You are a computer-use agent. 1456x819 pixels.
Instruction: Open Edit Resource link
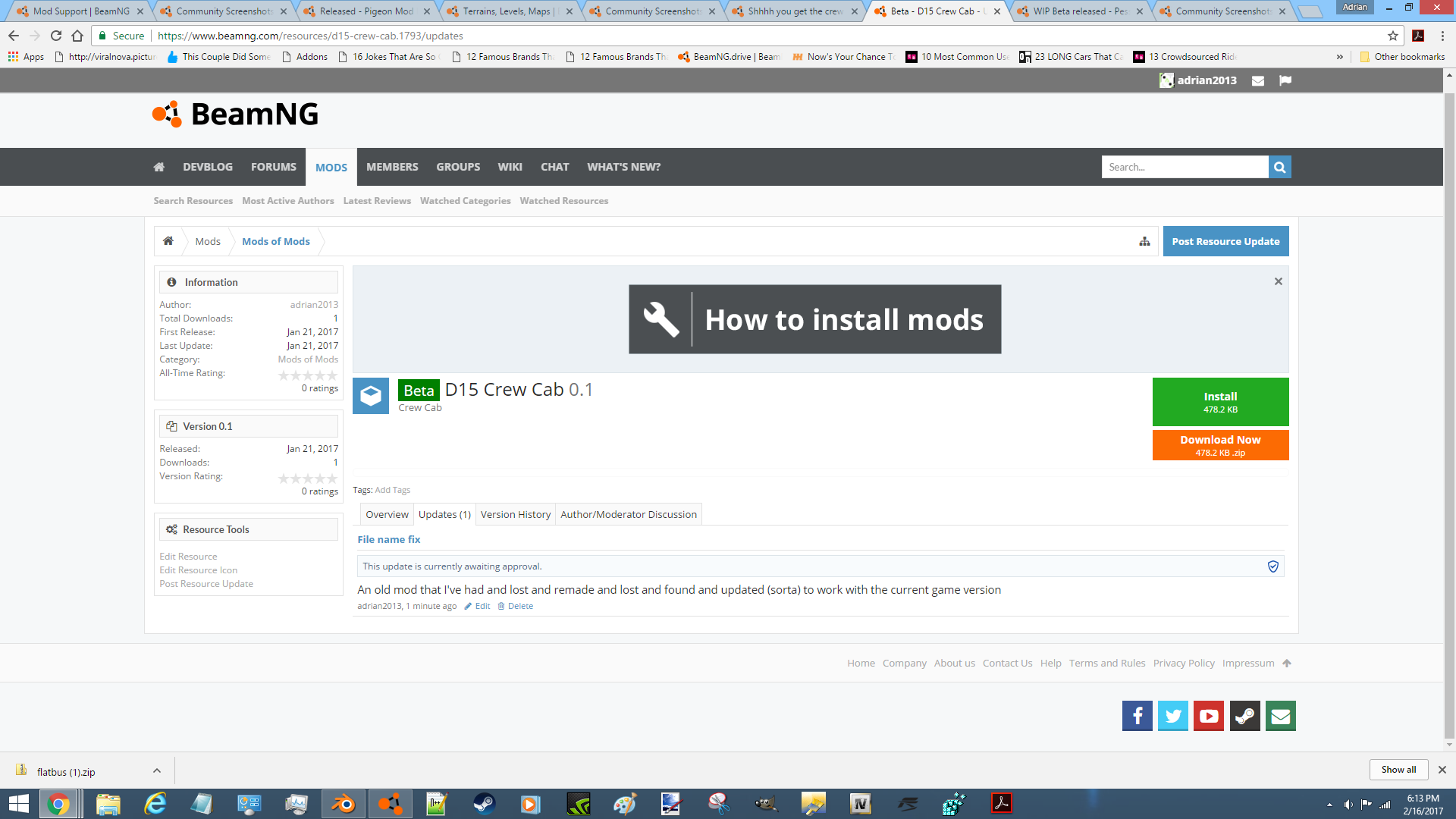[188, 557]
